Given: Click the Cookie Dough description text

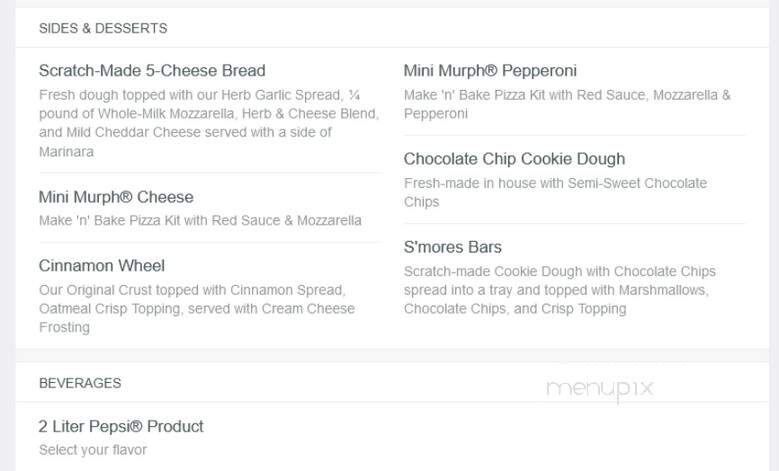Looking at the screenshot, I should (x=555, y=192).
